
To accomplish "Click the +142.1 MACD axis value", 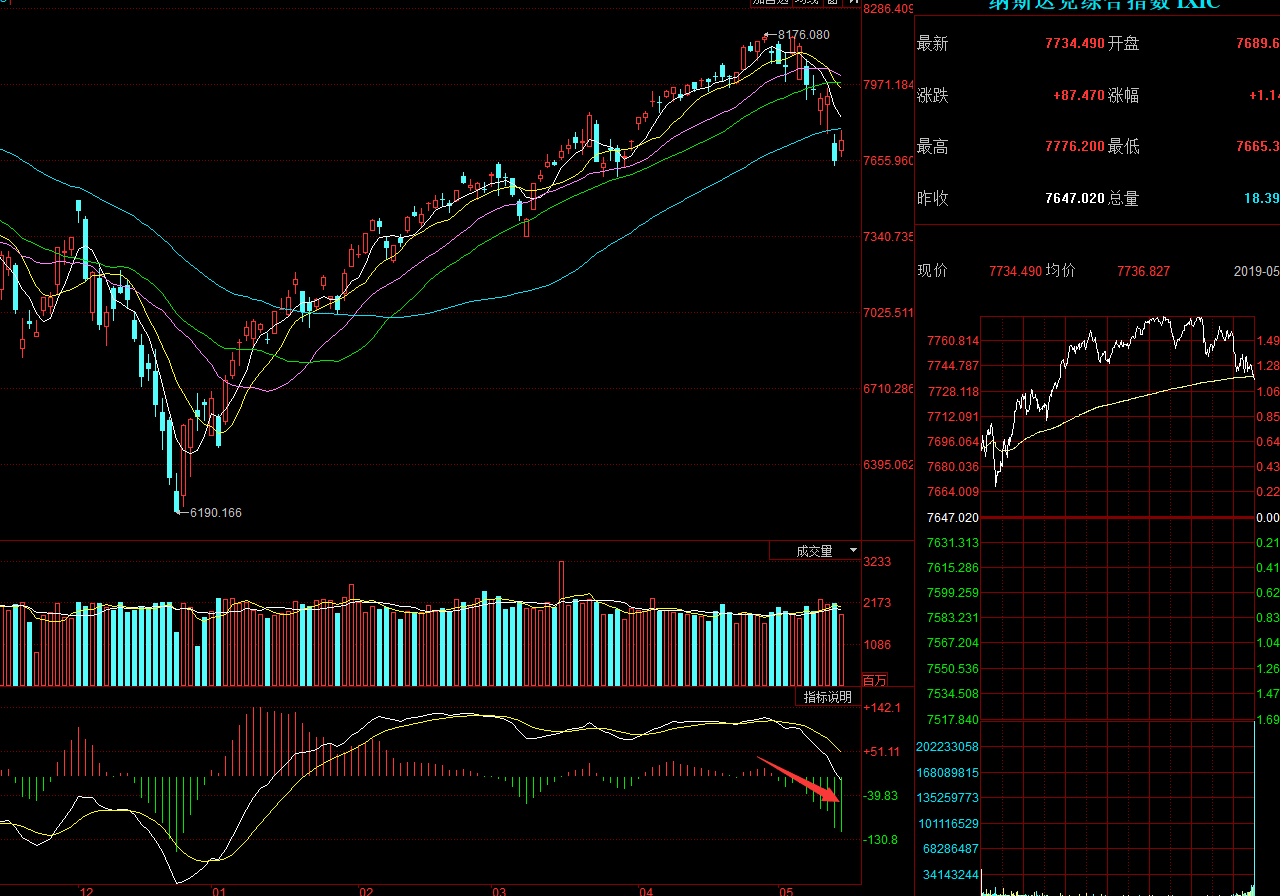I will tap(882, 708).
